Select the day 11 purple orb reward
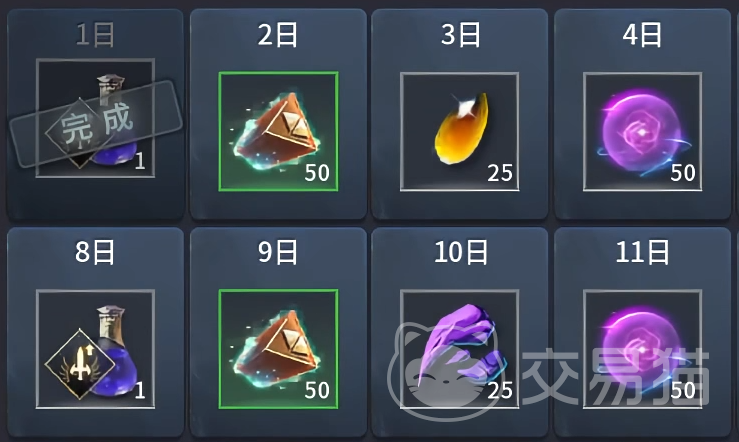Image resolution: width=739 pixels, height=442 pixels. click(x=642, y=349)
